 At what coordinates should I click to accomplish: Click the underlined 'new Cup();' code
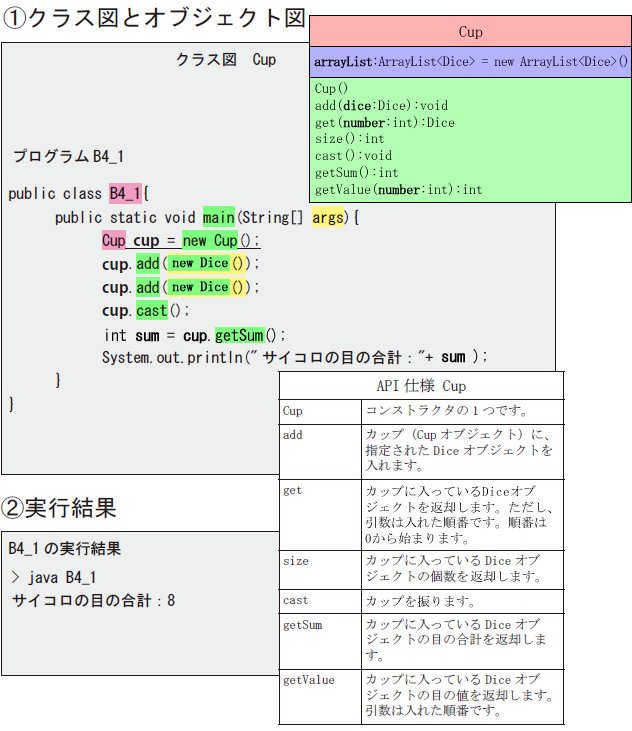click(x=220, y=241)
